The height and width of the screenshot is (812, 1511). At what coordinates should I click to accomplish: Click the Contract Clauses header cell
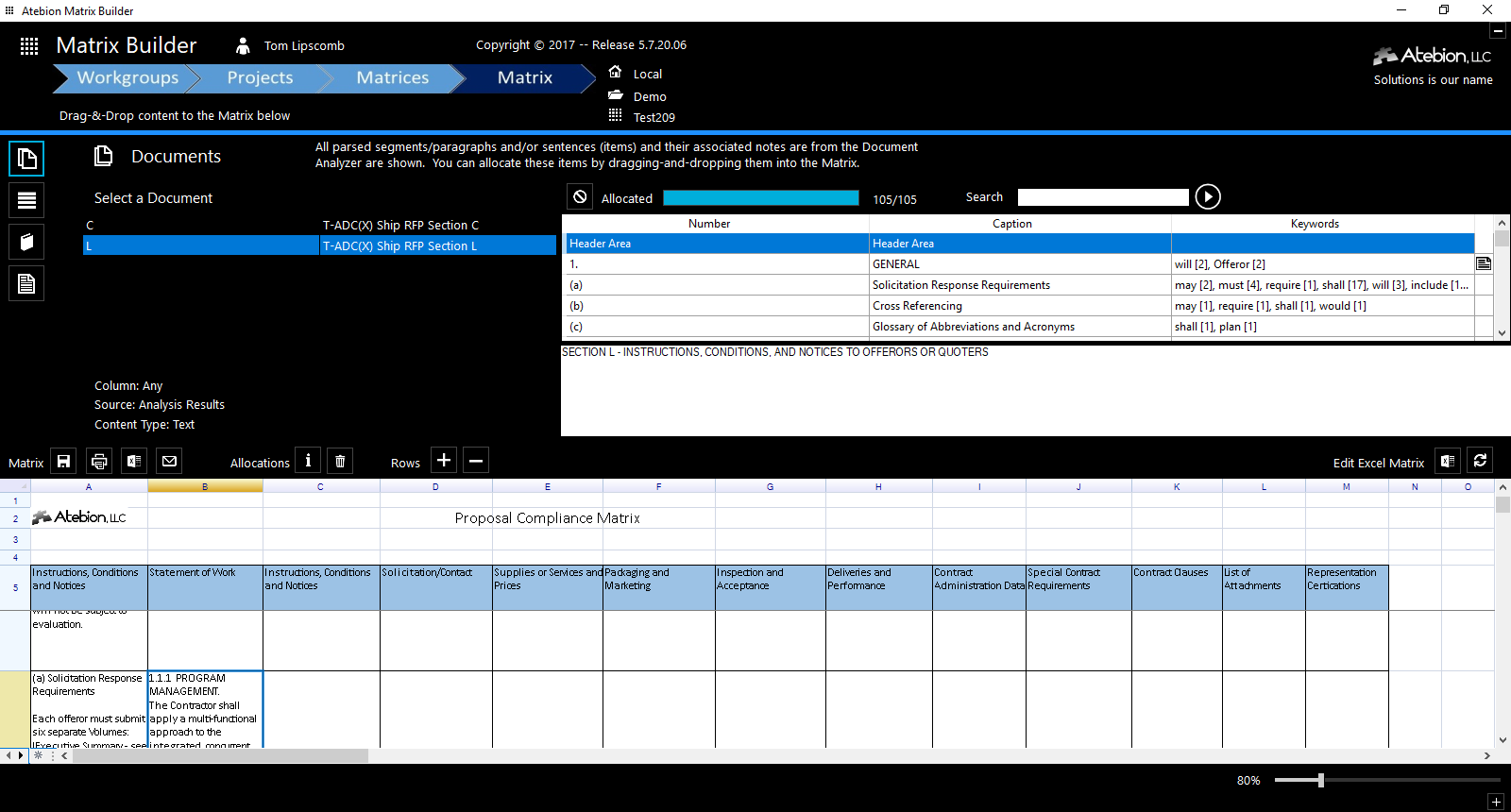(1177, 587)
